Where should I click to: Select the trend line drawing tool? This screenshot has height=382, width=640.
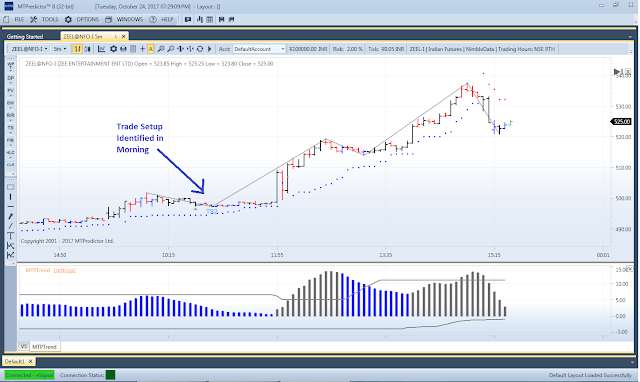point(11,226)
